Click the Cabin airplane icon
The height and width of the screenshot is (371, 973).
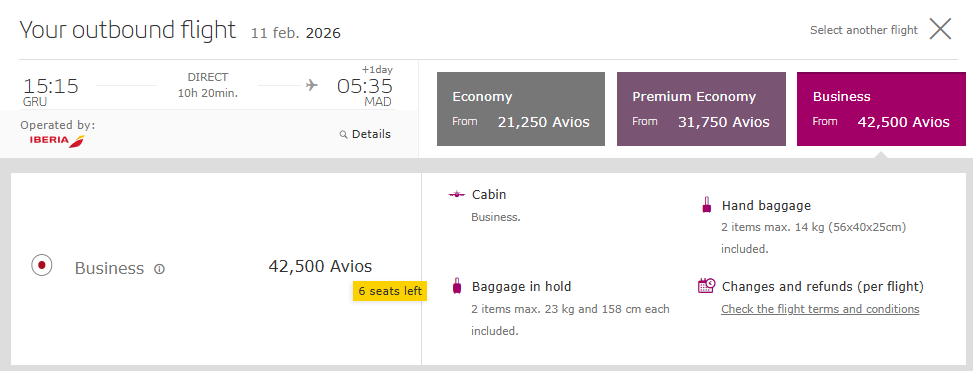[457, 195]
